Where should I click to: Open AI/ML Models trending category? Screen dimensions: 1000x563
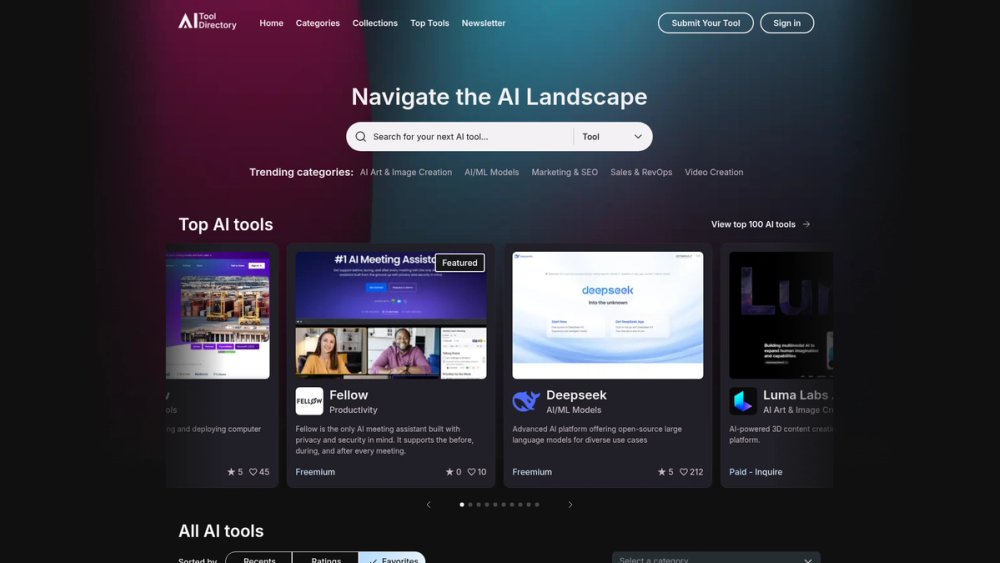coord(492,172)
